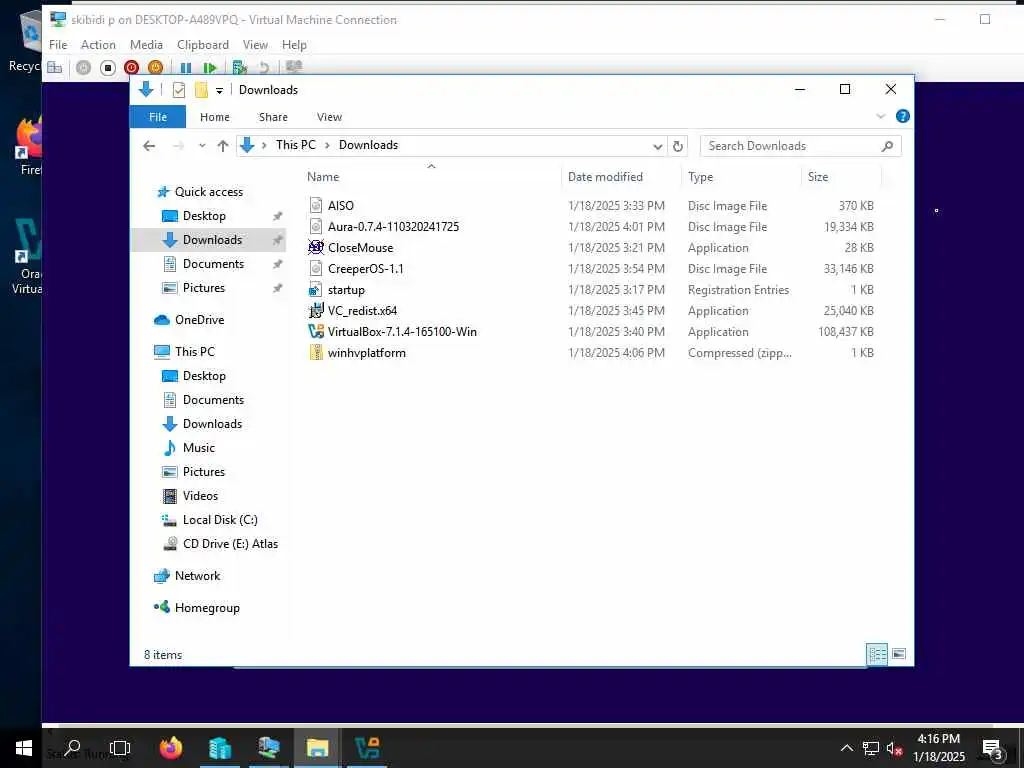Sort files by Date modified column

605,176
